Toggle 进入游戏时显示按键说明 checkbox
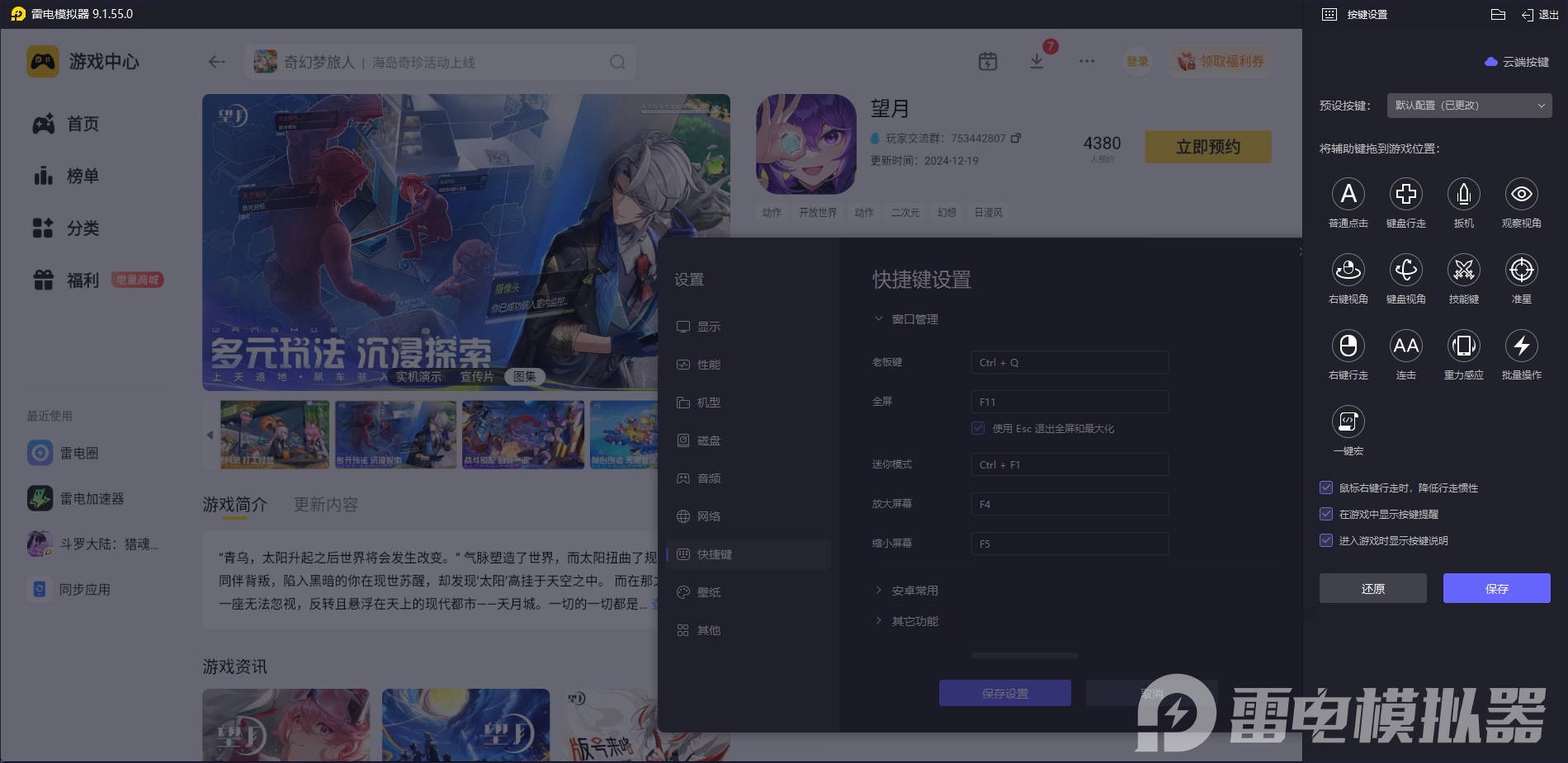1568x763 pixels. point(1326,540)
